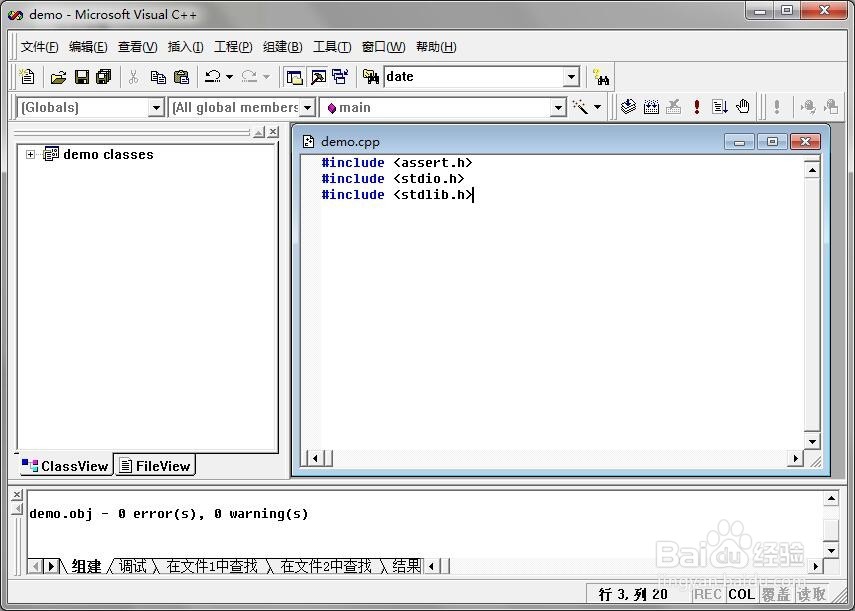Click the Search binoculars icon
Screen dimensions: 855x611
point(601,77)
